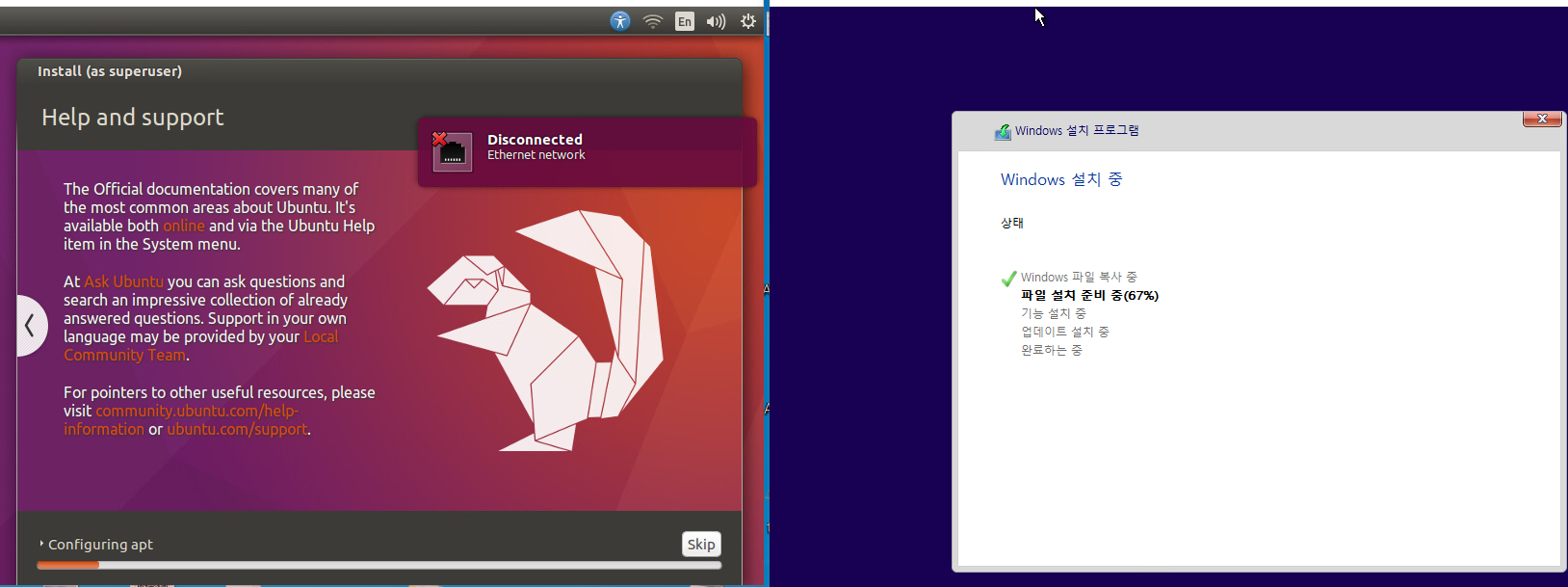Click 'Windows 파일 복사 중' step
The image size is (1568, 587).
coord(1079,278)
